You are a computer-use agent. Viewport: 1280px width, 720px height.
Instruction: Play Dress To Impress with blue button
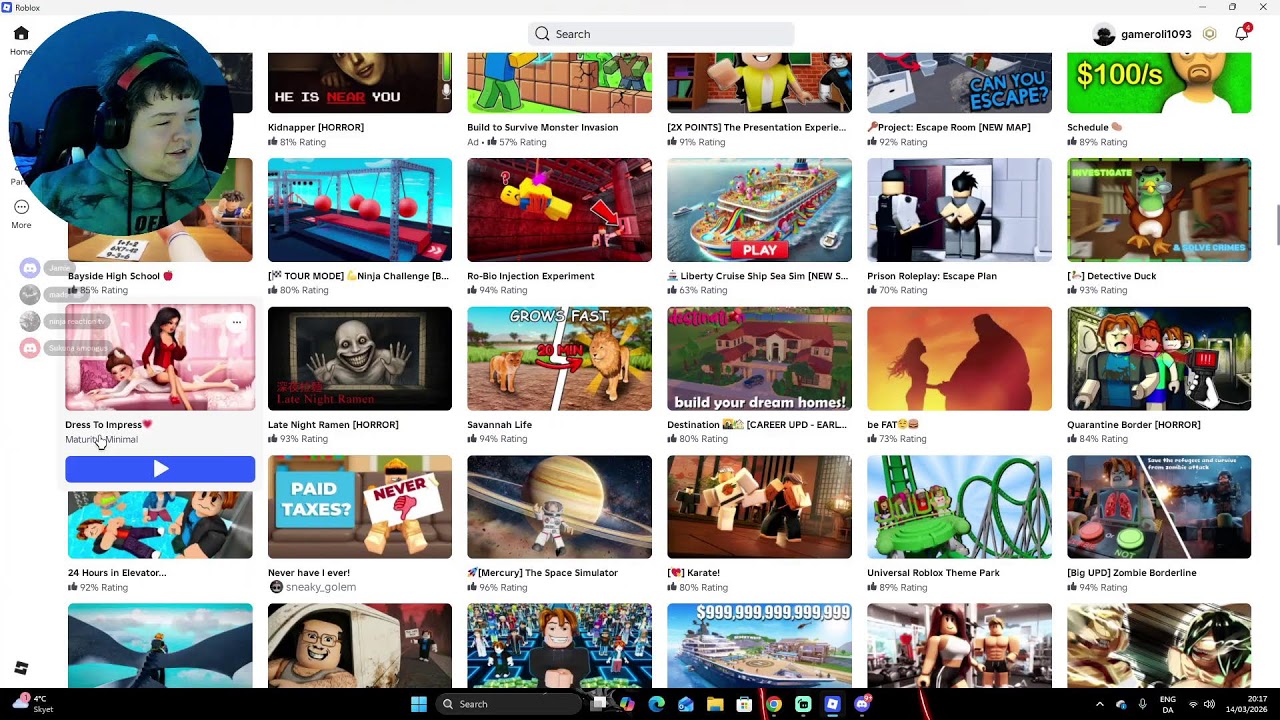click(x=160, y=469)
